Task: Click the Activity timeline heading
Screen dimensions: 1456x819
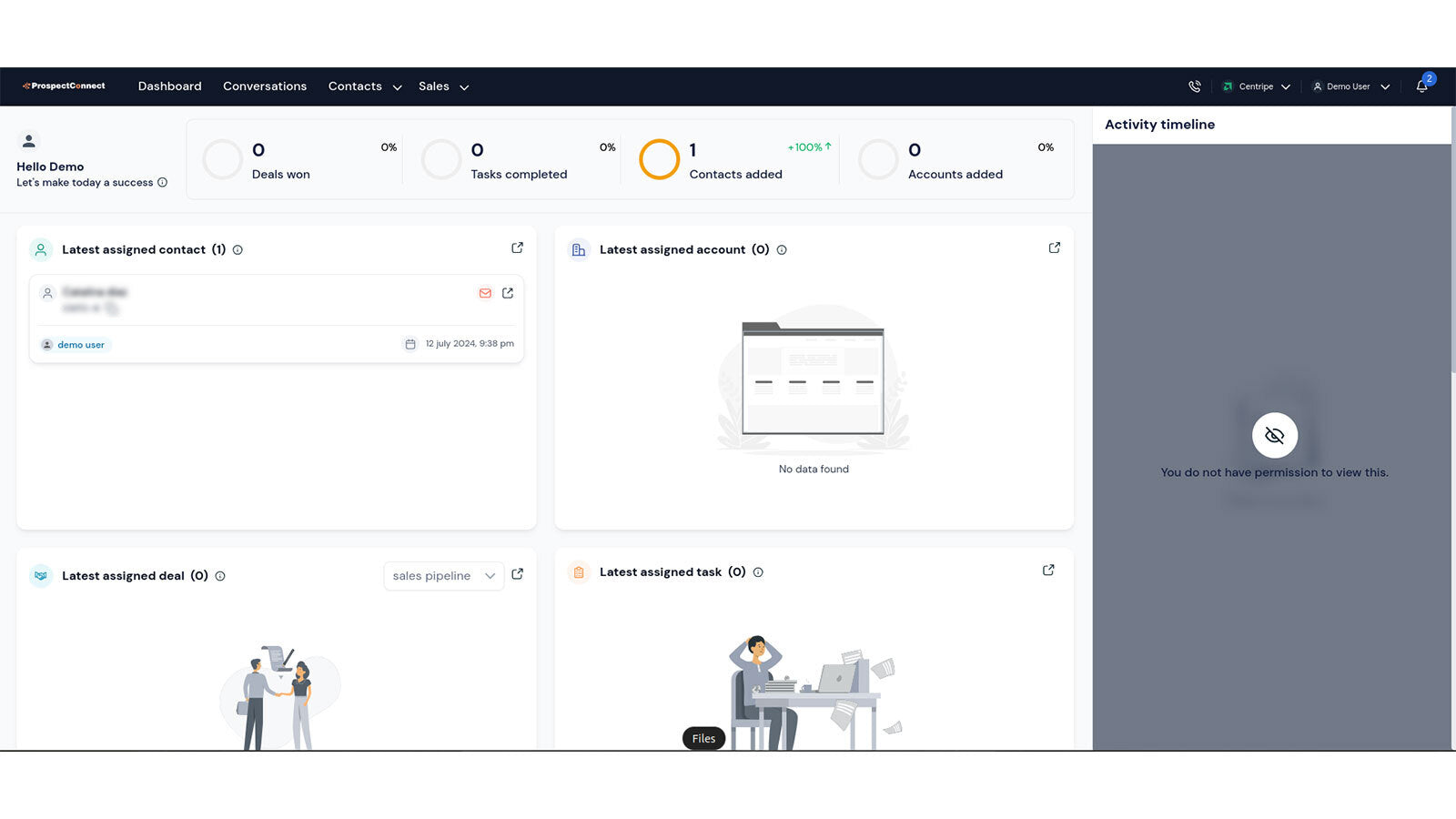Action: 1159,125
